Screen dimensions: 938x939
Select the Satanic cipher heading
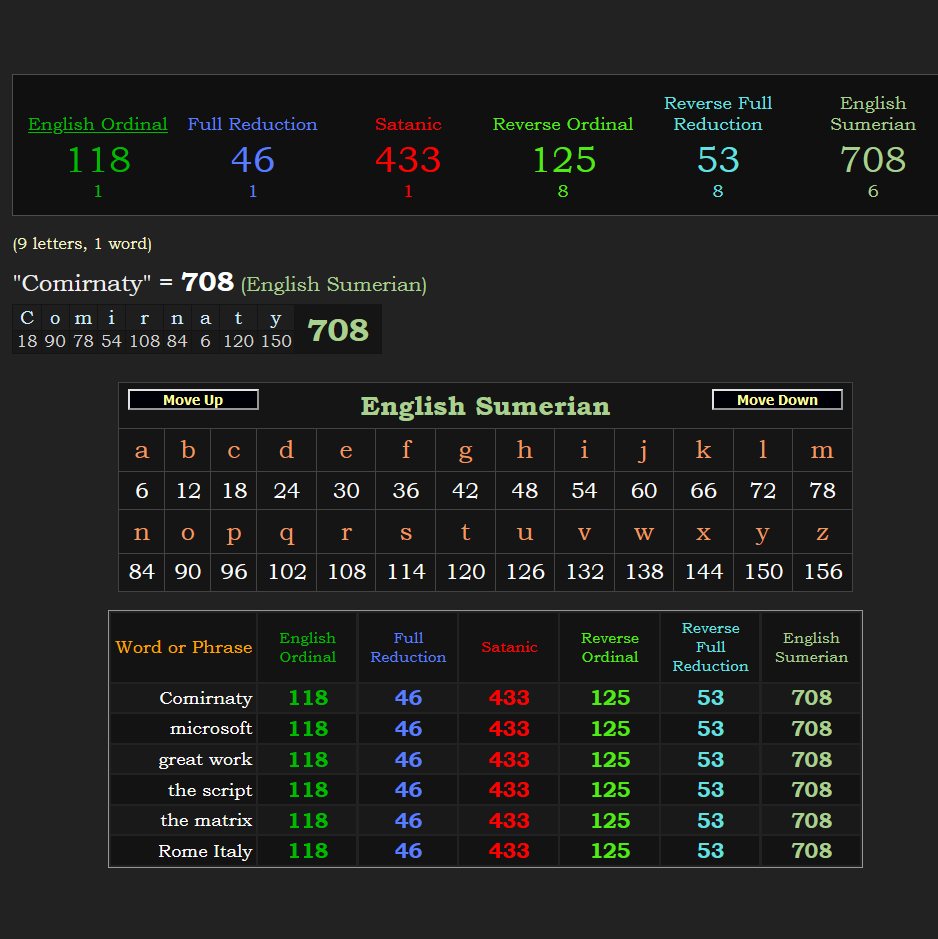[x=408, y=124]
